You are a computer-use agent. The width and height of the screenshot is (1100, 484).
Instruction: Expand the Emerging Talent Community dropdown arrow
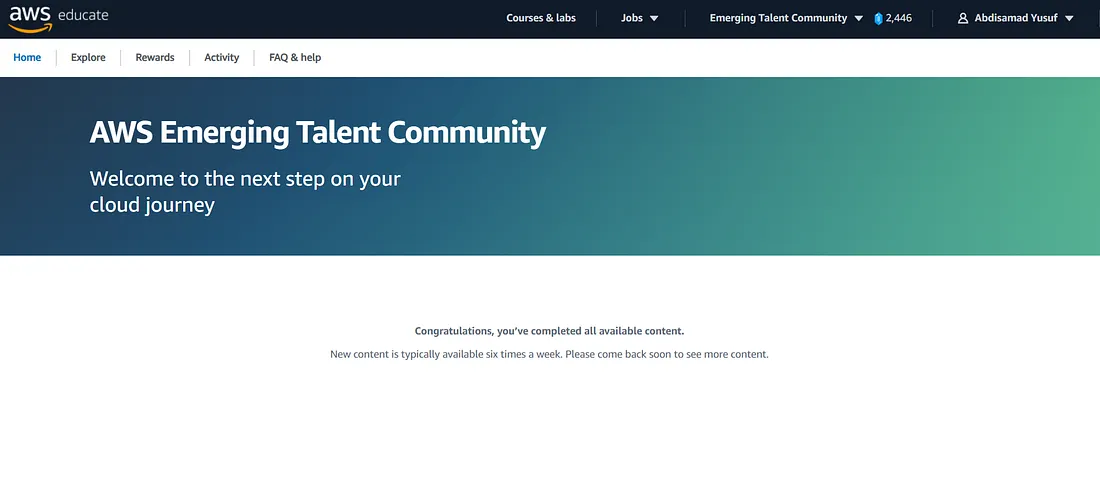[x=859, y=19]
